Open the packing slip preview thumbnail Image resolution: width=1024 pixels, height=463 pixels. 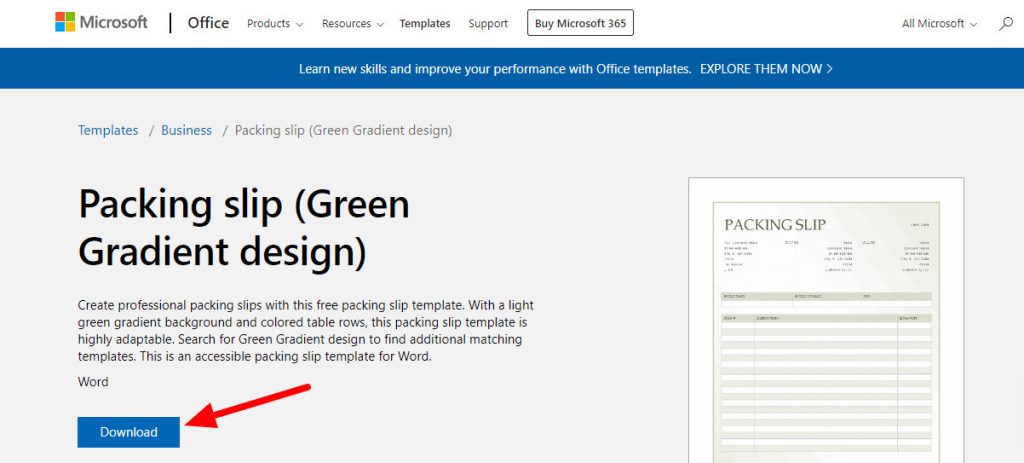point(826,320)
